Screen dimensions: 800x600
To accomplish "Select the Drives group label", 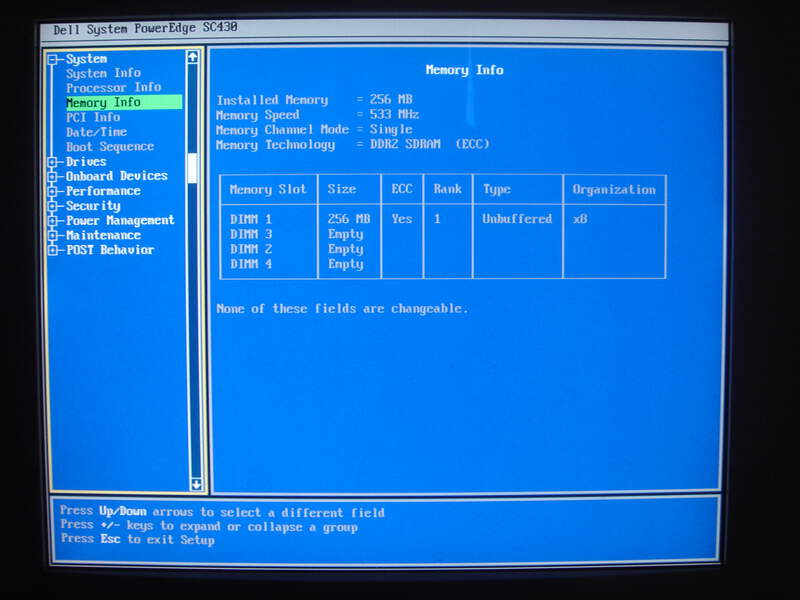I will click(x=86, y=162).
